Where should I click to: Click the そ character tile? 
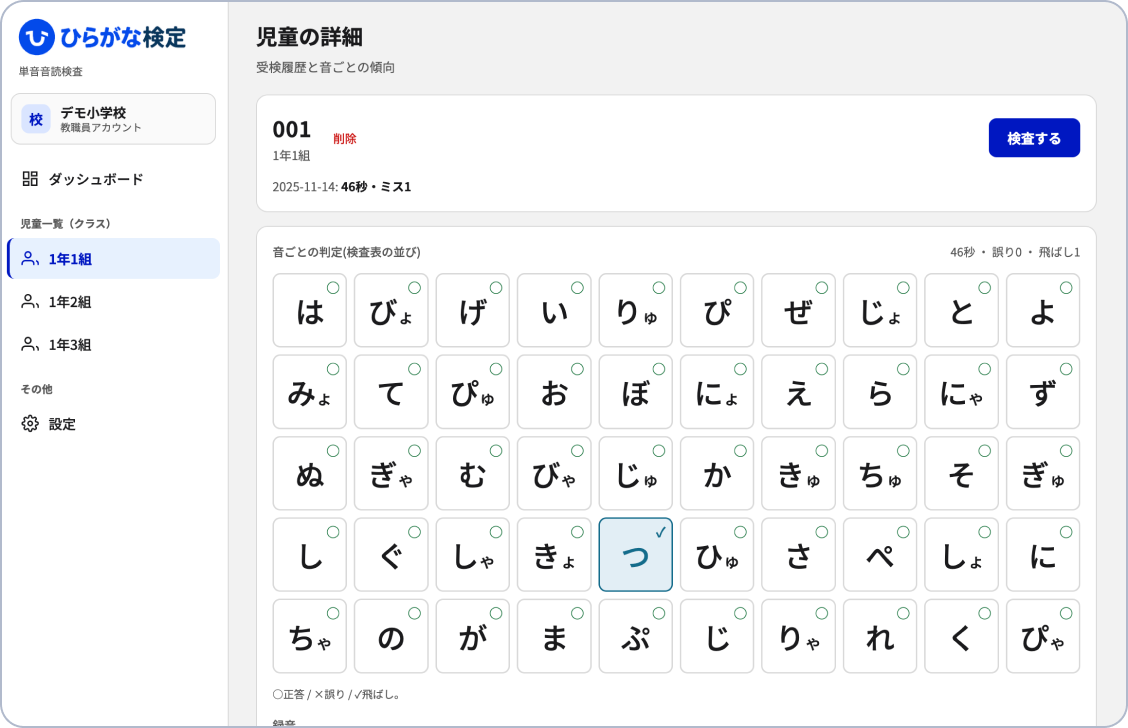961,473
